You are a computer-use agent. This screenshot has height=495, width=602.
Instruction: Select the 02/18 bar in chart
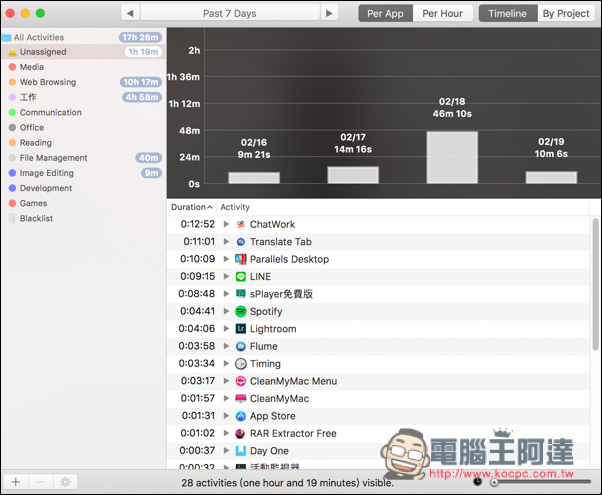tap(452, 157)
